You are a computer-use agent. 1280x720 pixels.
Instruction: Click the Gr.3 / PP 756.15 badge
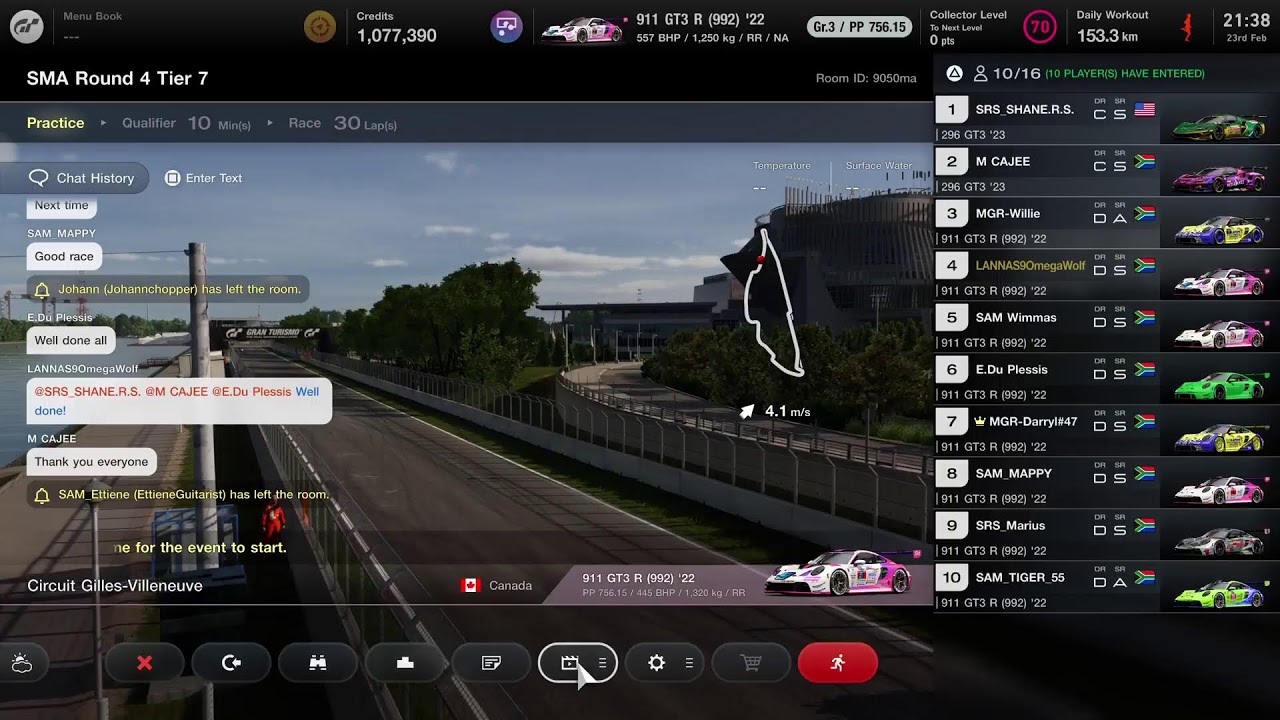pos(860,27)
